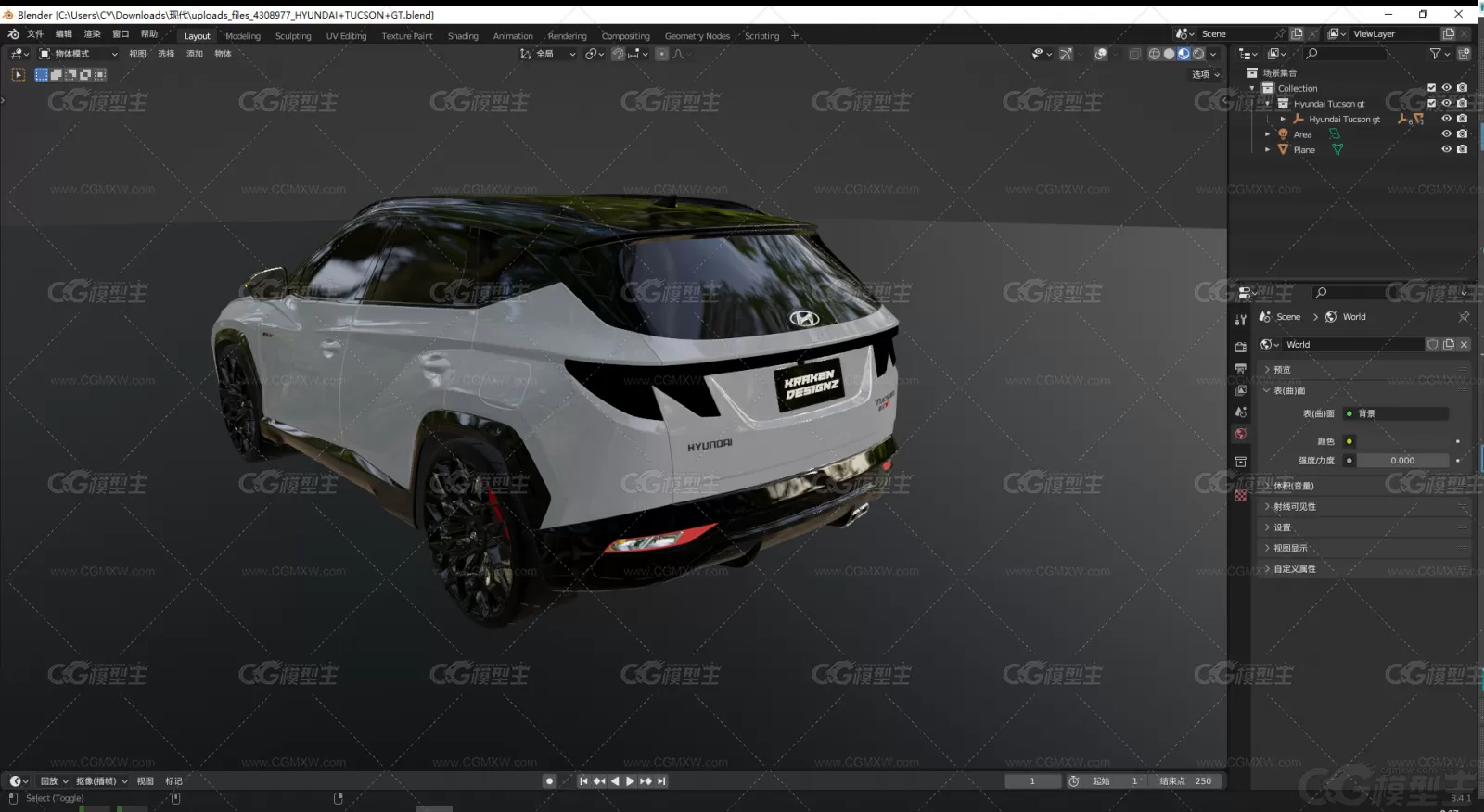Screen dimensions: 1484x812
Task: Switch to rendered shading mode
Action: (x=1198, y=54)
